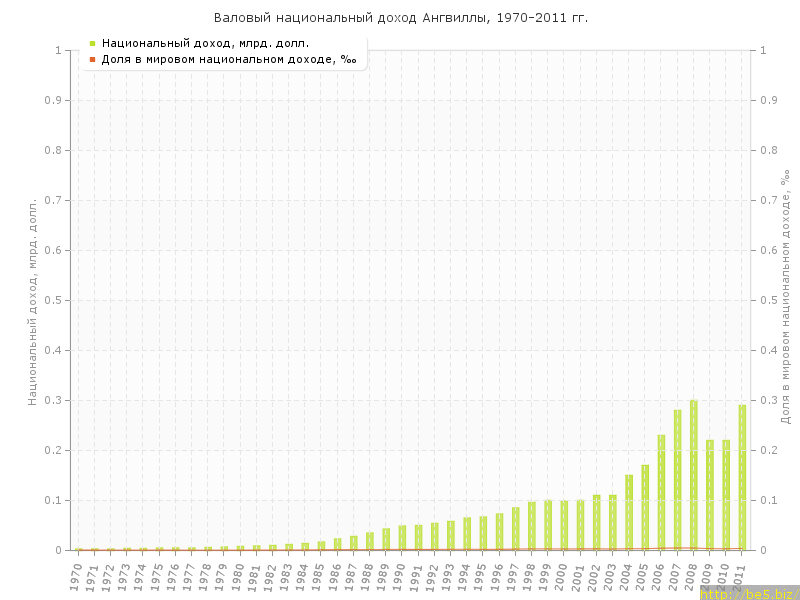Click the 2009 green bar
Image resolution: width=800 pixels, height=600 pixels.
point(710,495)
